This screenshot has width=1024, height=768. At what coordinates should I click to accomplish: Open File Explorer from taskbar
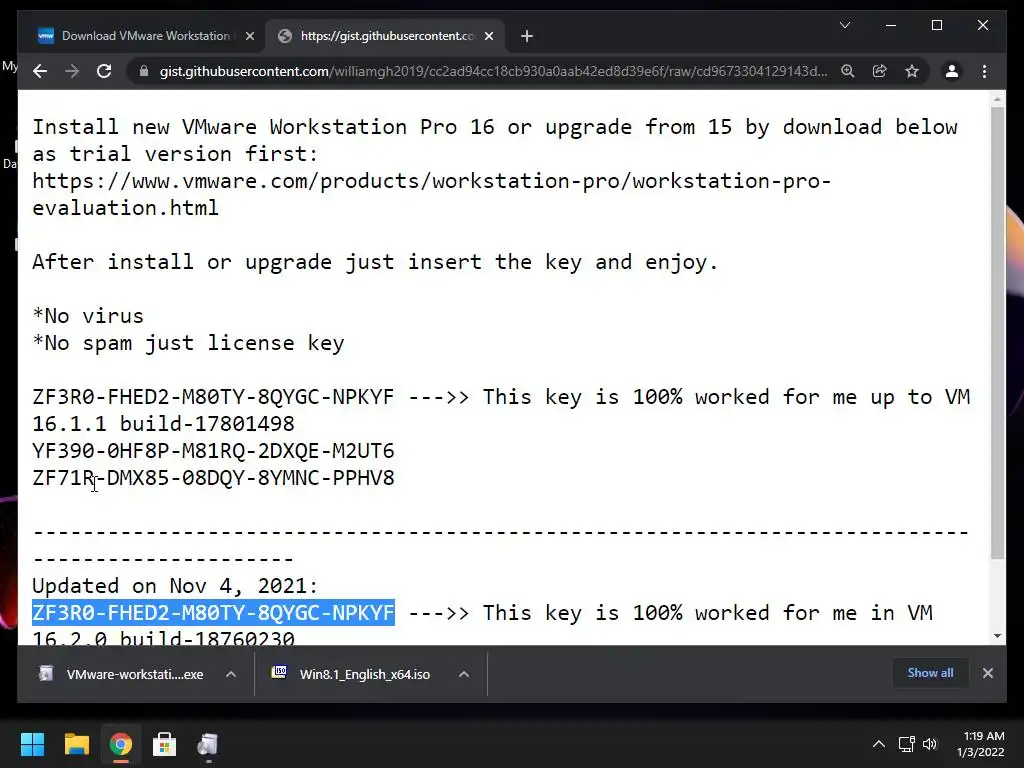coord(76,744)
